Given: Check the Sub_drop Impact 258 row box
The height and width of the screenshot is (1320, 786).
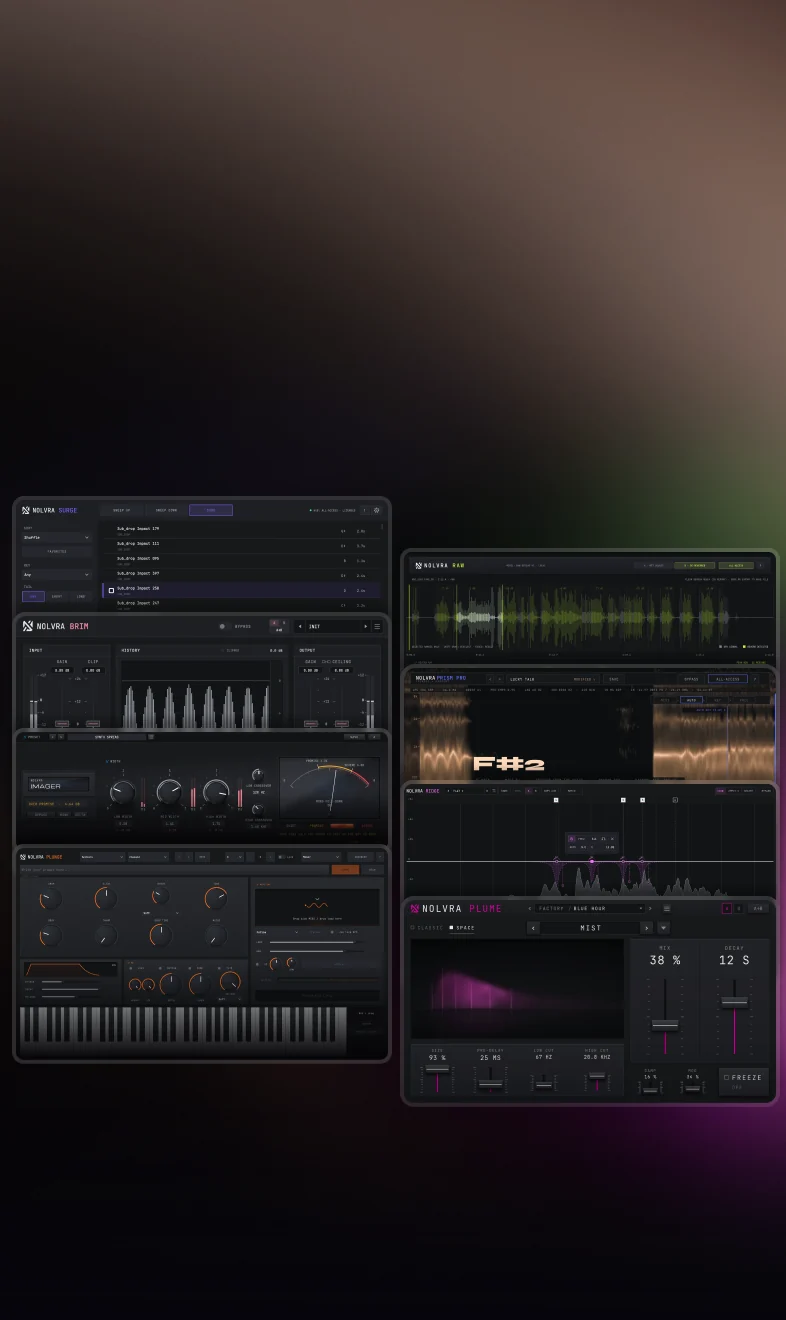Looking at the screenshot, I should pos(111,590).
